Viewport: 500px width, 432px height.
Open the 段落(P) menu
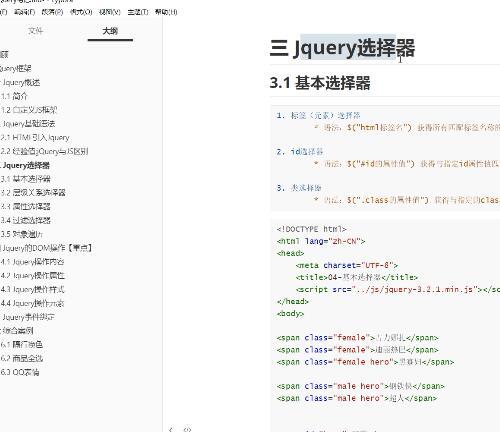(52, 12)
